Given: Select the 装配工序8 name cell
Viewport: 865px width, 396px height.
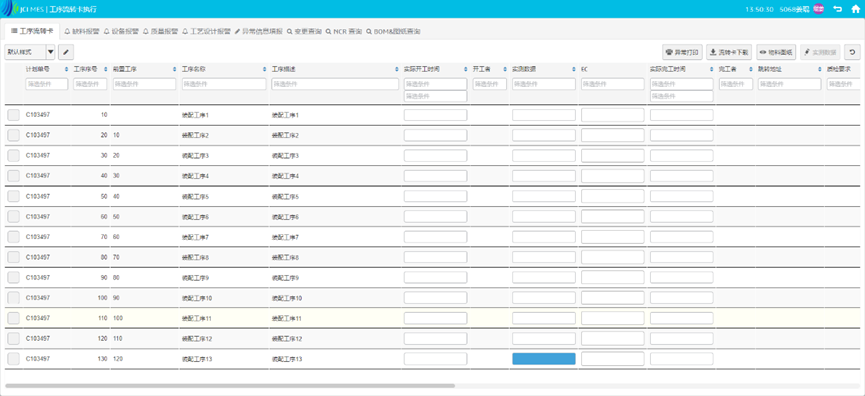Looking at the screenshot, I should click(195, 258).
